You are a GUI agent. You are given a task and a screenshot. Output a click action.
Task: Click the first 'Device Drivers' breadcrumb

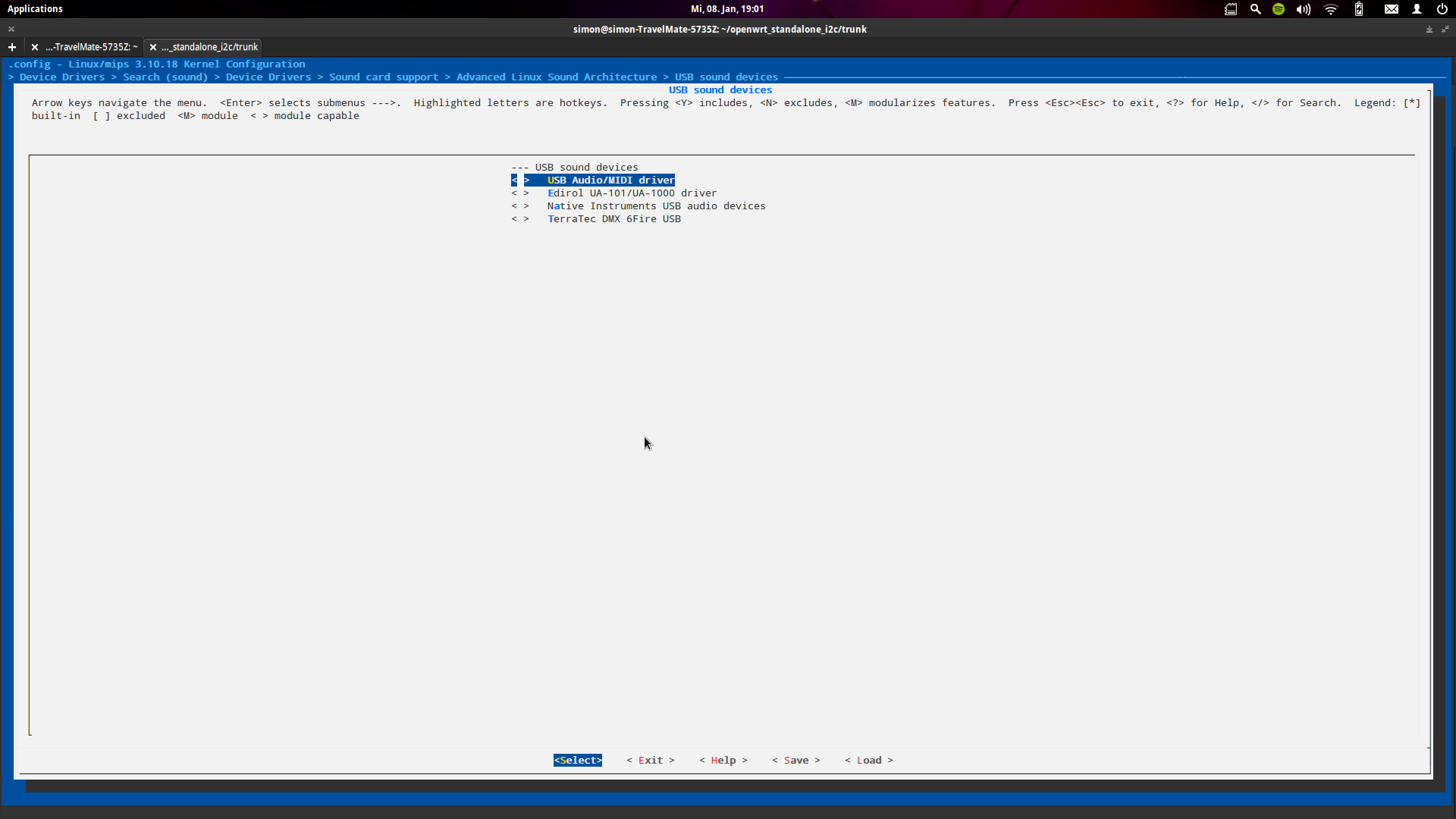62,77
